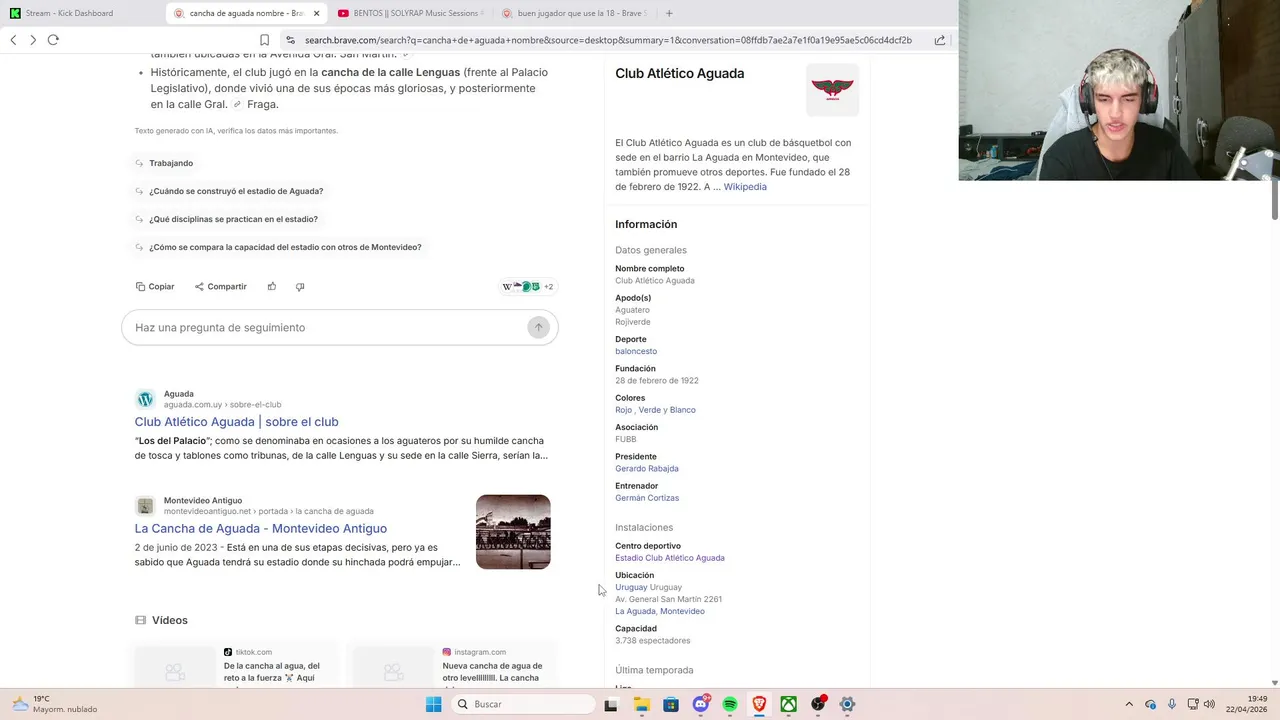Open Settings gear from the taskbar
This screenshot has height=720, width=1280.
pos(847,704)
